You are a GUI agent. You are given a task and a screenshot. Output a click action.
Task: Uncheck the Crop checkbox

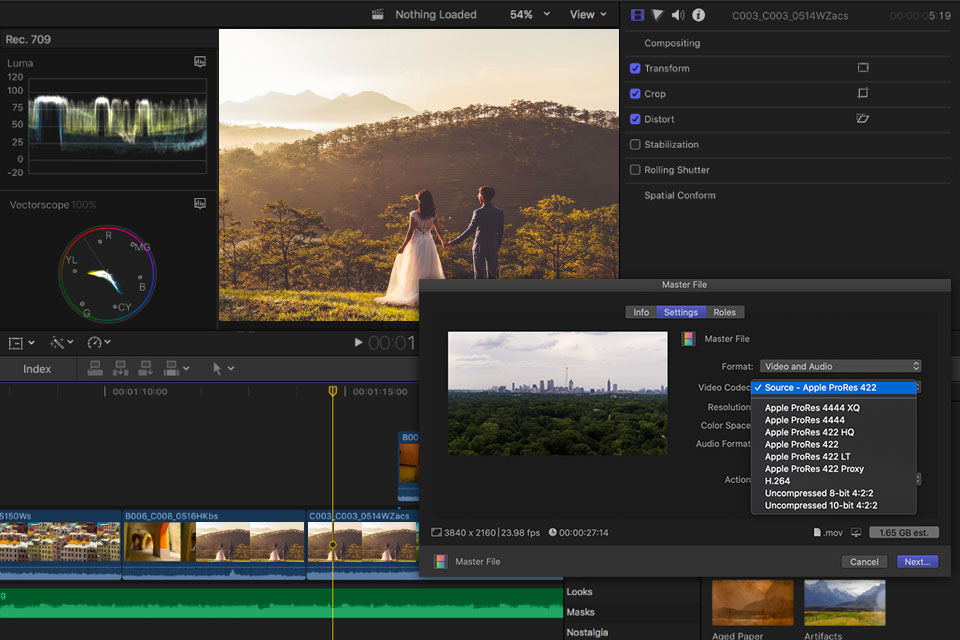[x=635, y=94]
